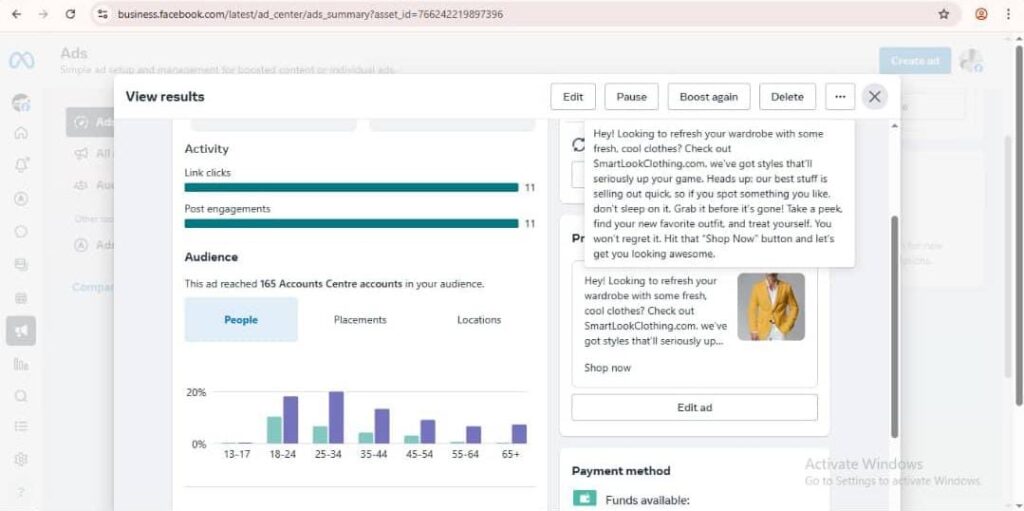Click the tall purple bar for 25-34
This screenshot has width=1024, height=511.
[x=336, y=418]
